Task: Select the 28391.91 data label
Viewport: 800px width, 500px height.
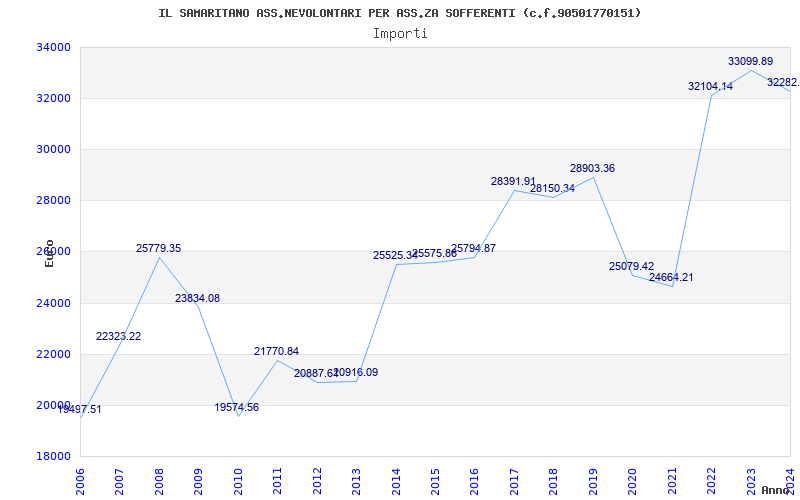Action: pos(513,182)
